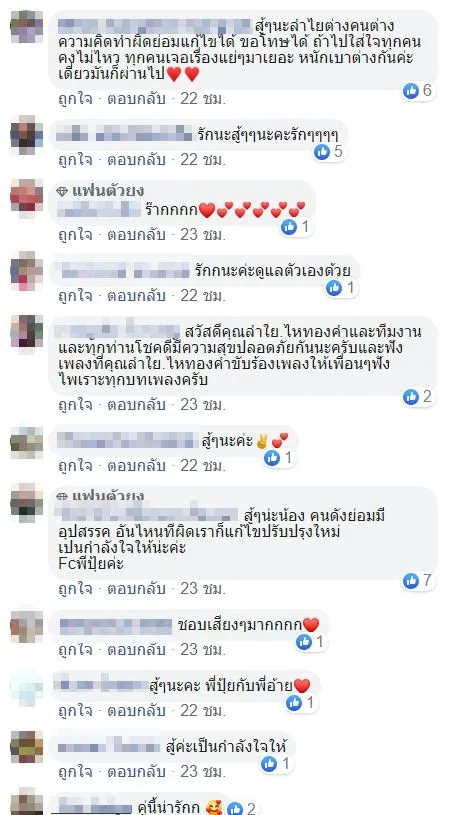
Task: Open like count on สวัสดีคุณลำใย comment
Action: [x=418, y=397]
